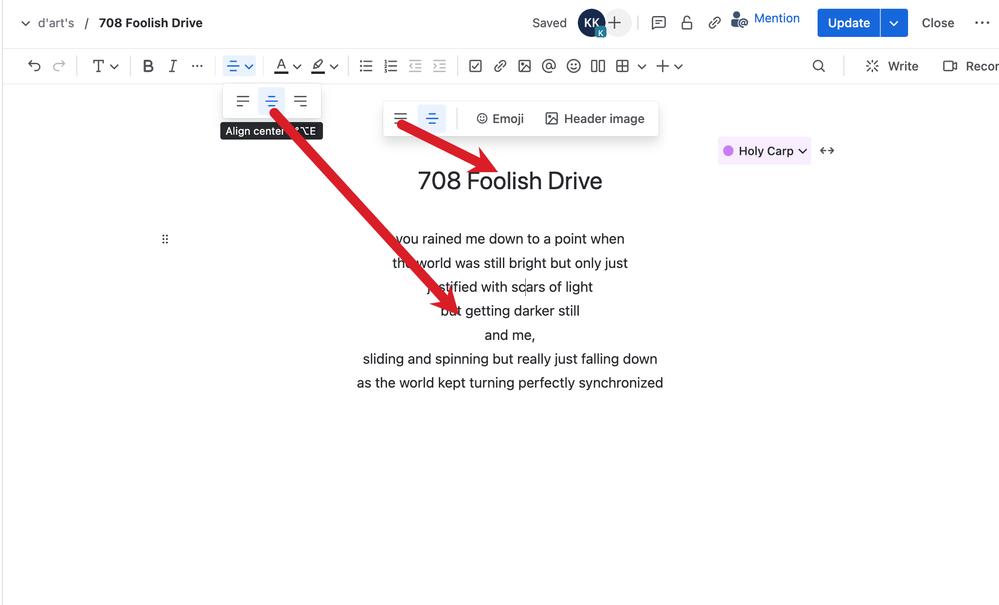The image size is (999, 605).
Task: Open the comments panel
Action: 659,23
